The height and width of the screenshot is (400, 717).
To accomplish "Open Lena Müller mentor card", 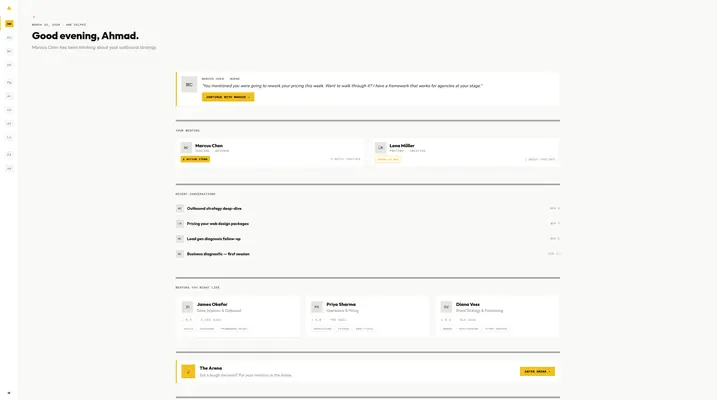I will pos(465,152).
